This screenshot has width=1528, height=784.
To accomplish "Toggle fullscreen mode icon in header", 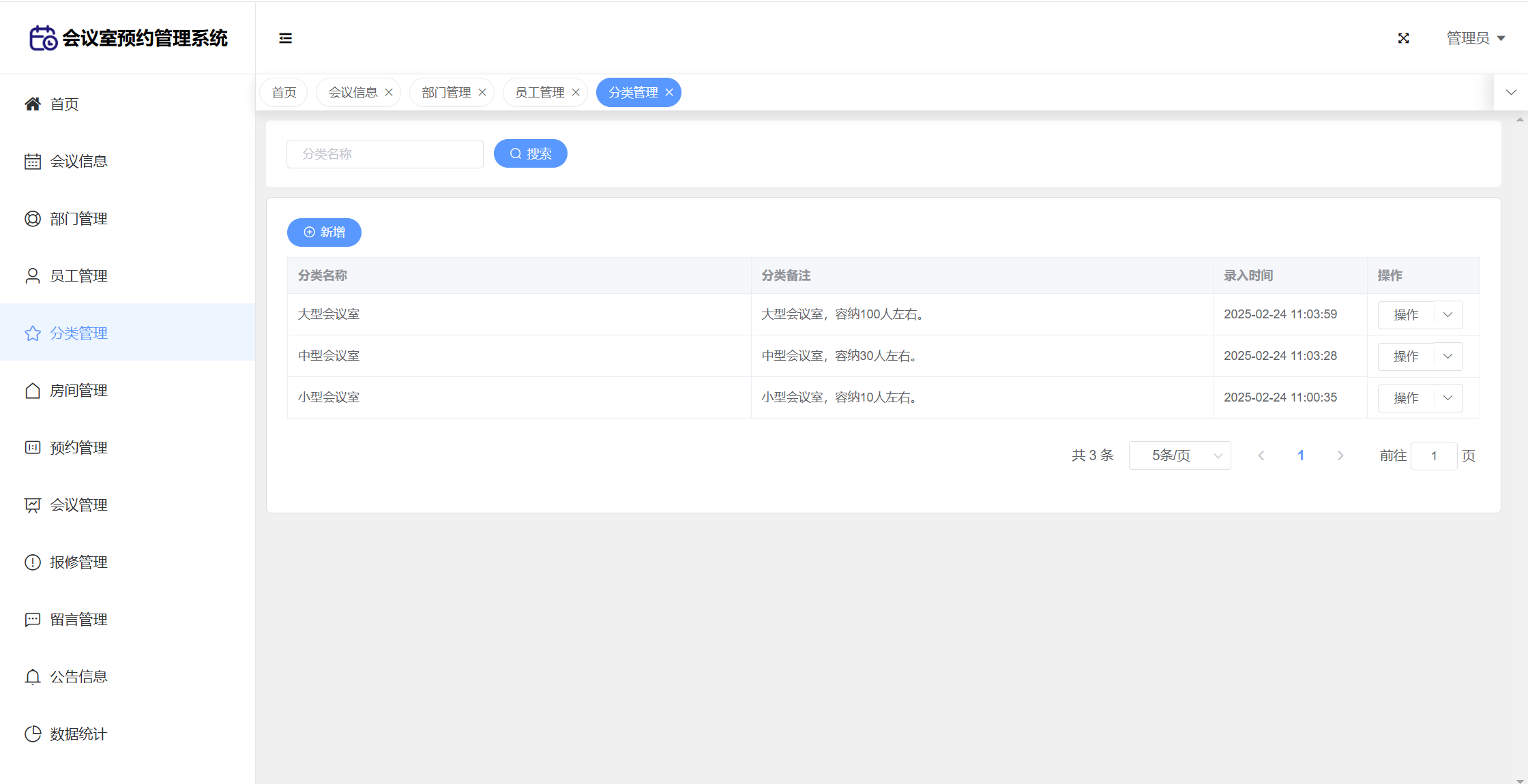I will (x=1403, y=38).
